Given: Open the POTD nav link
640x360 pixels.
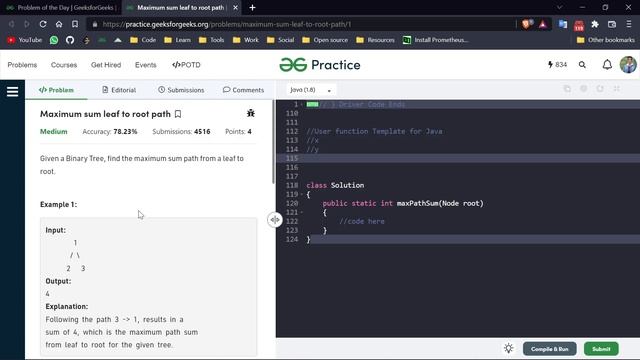Looking at the screenshot, I should pyautogui.click(x=186, y=65).
